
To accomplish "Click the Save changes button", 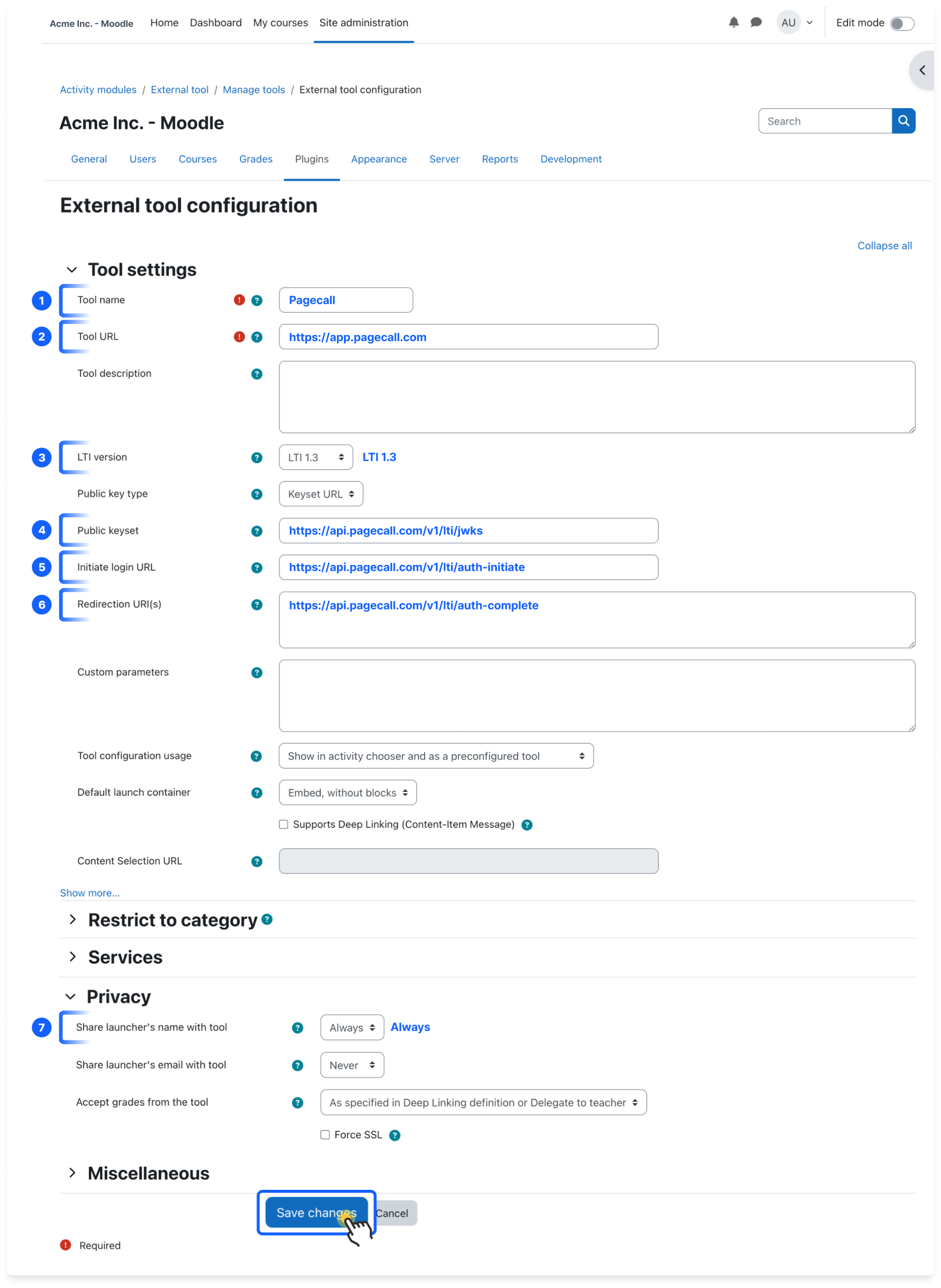I will click(316, 1213).
